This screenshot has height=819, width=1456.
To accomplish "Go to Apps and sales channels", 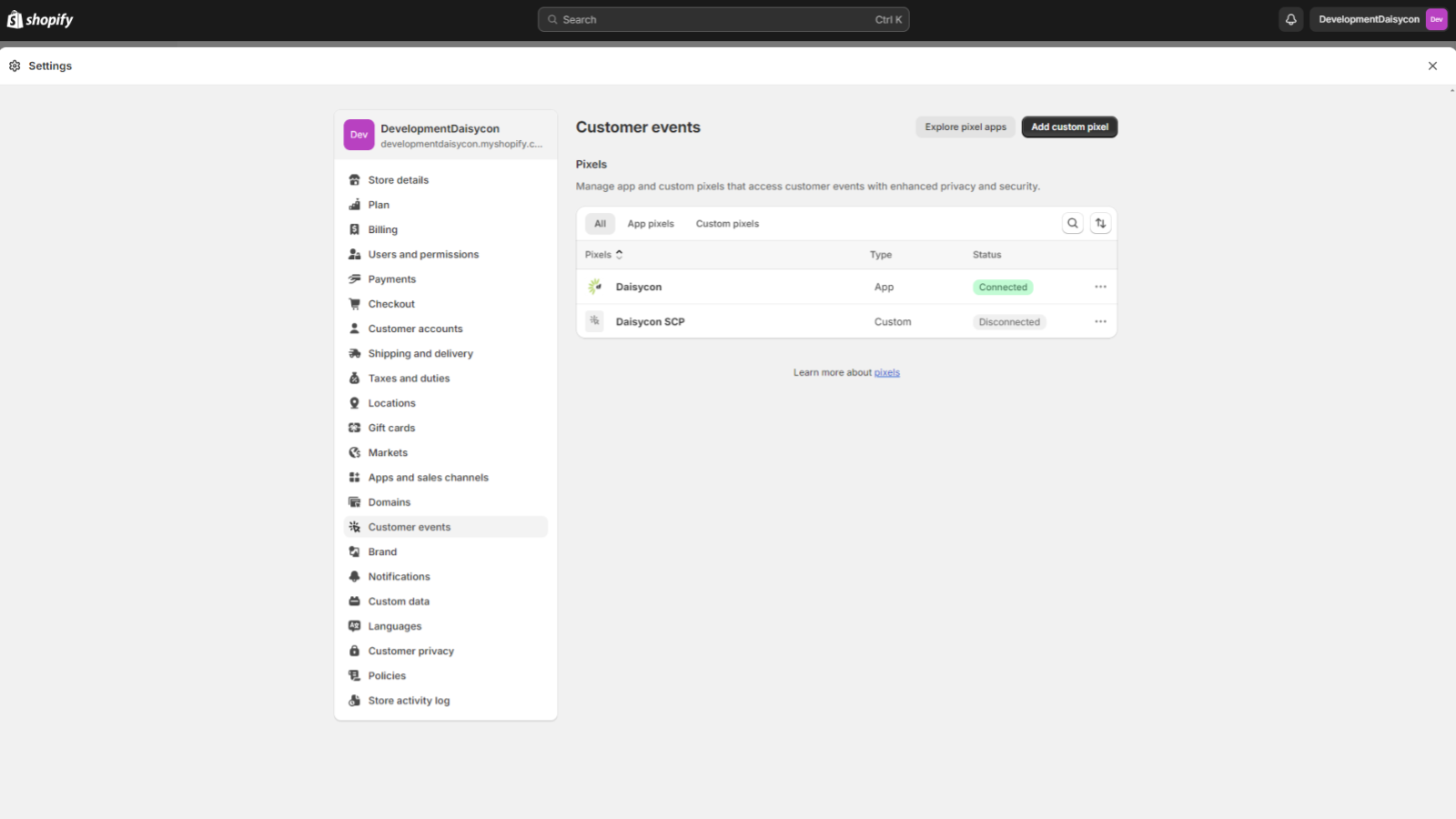I will (428, 478).
